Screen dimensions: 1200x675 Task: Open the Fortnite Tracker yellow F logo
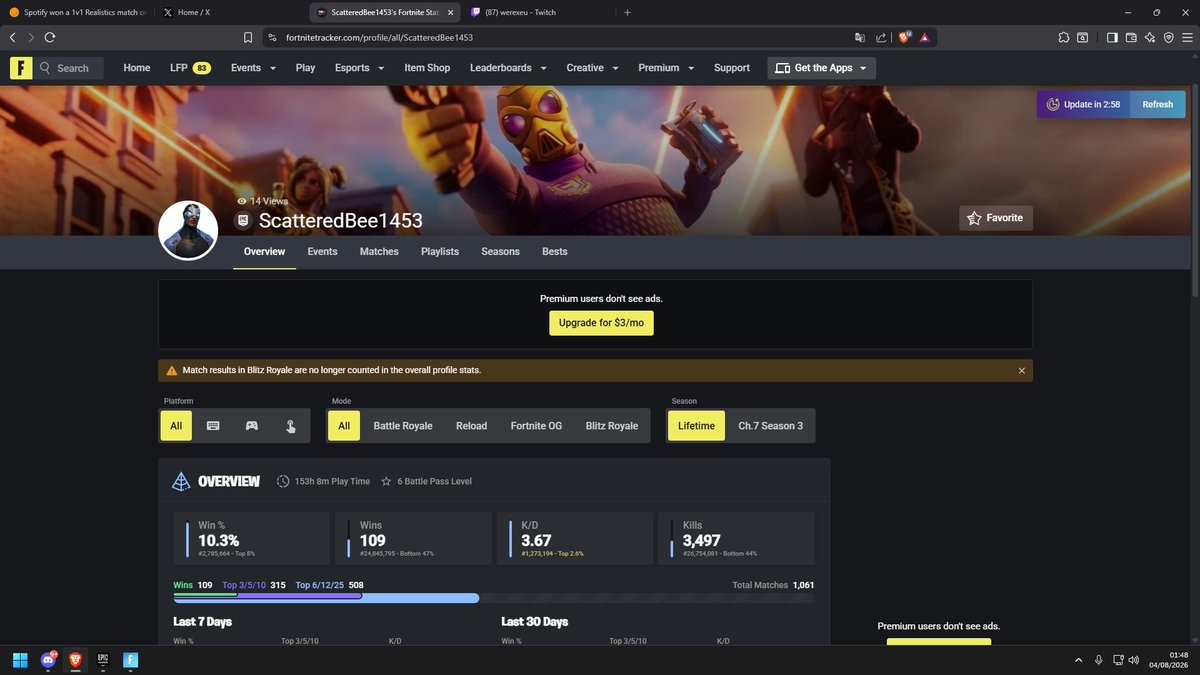[x=21, y=68]
